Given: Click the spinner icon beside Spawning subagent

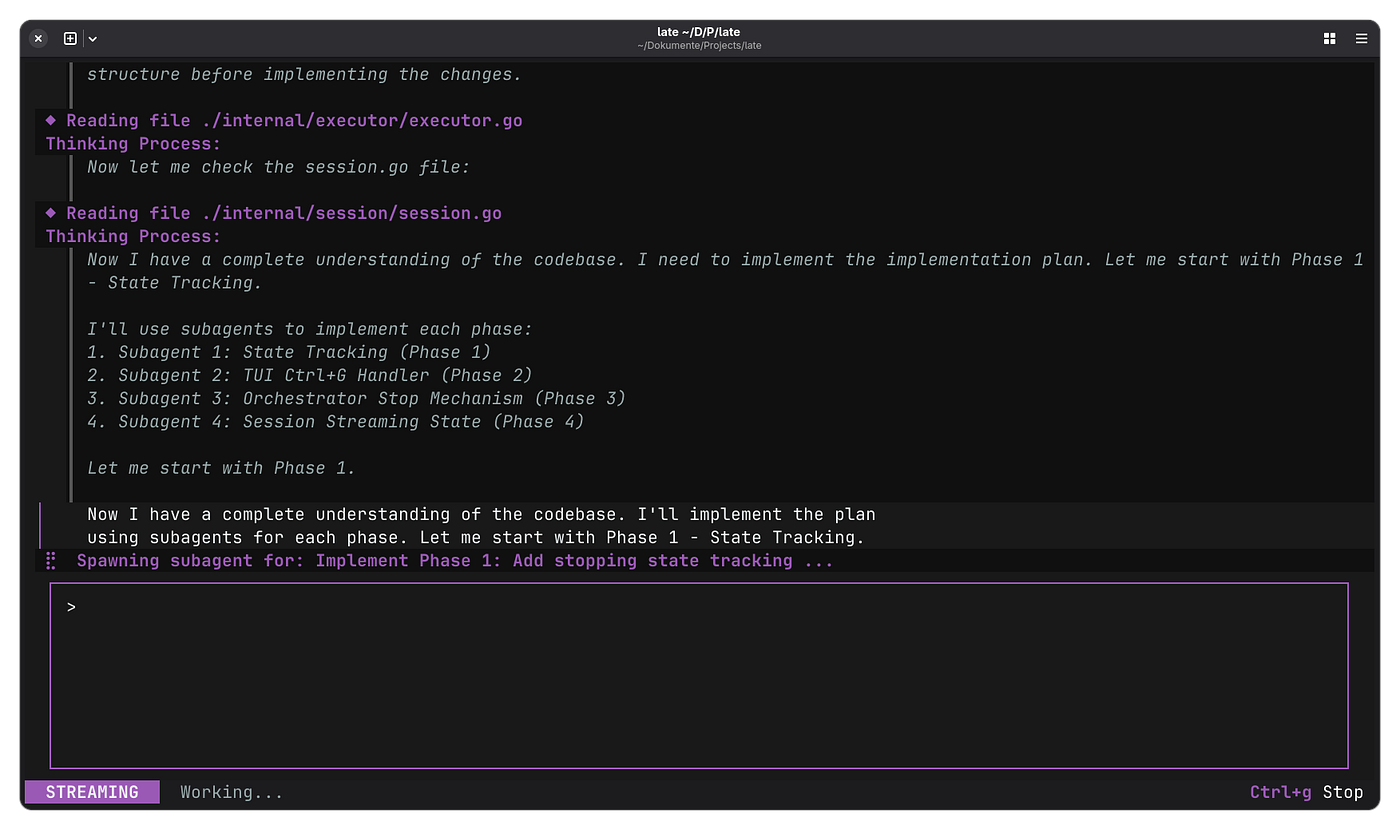Looking at the screenshot, I should (x=51, y=561).
